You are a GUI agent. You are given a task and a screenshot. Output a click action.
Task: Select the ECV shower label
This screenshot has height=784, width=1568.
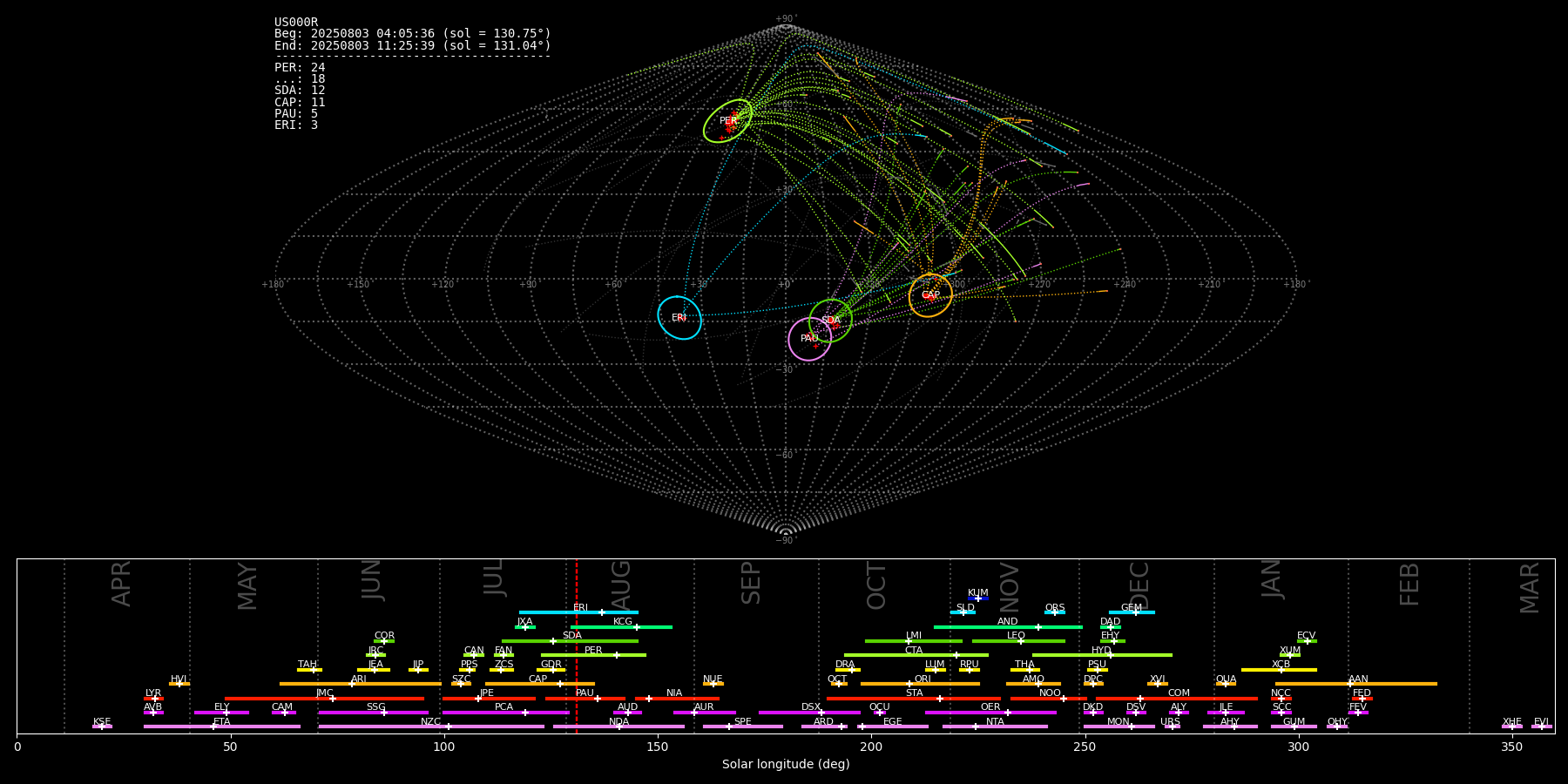click(x=1307, y=636)
